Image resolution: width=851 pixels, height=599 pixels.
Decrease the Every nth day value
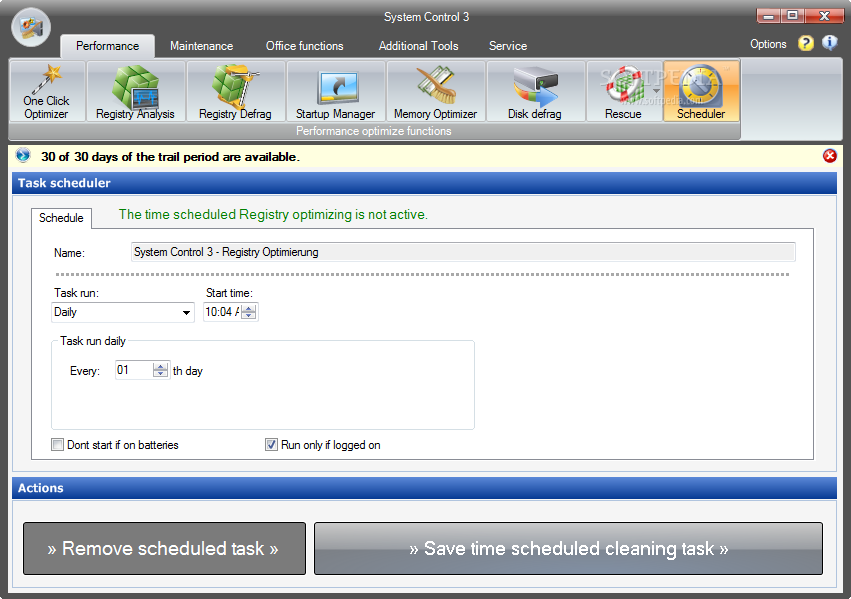[x=160, y=374]
